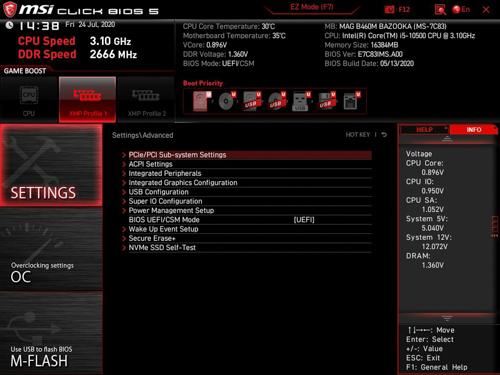Screen dimensions: 500x375
Task: Open M-FLASH to flash BIOS via USB
Action: click(51, 333)
